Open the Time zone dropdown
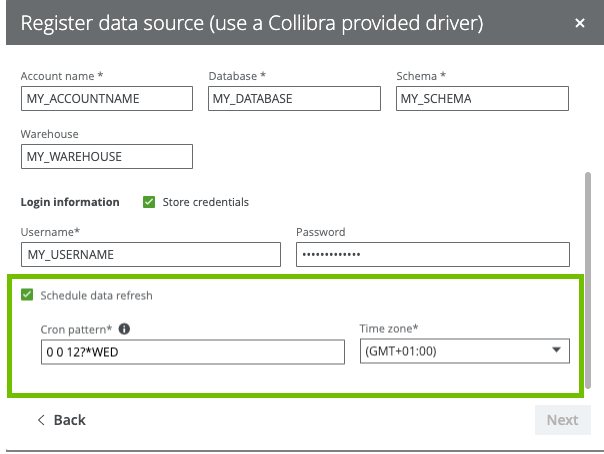The width and height of the screenshot is (604, 454). [x=464, y=351]
